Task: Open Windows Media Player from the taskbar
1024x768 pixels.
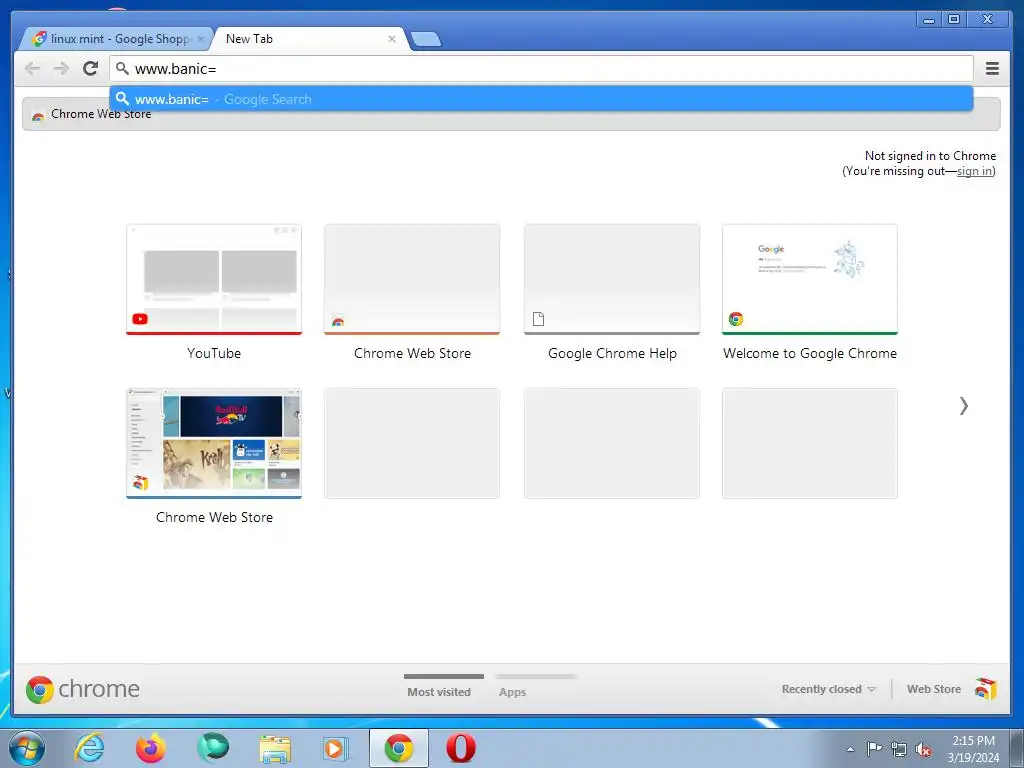Action: pos(336,748)
